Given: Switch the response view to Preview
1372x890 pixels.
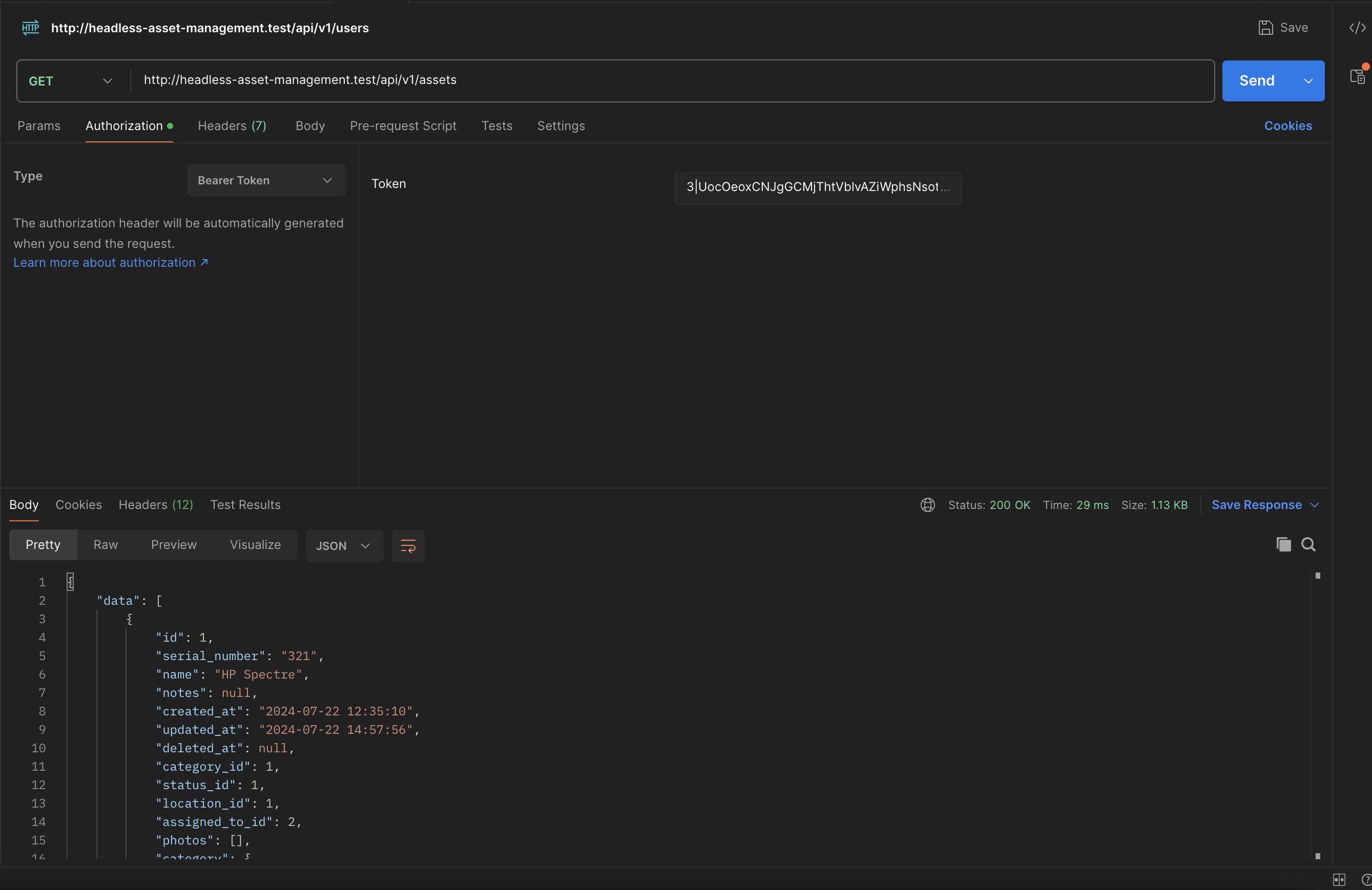Looking at the screenshot, I should [x=174, y=545].
